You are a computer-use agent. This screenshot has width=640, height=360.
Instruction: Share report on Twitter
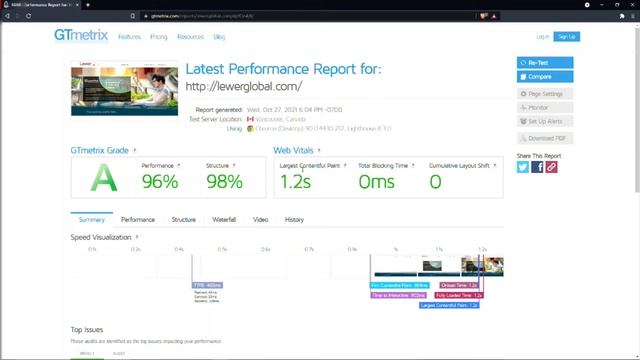coord(522,167)
